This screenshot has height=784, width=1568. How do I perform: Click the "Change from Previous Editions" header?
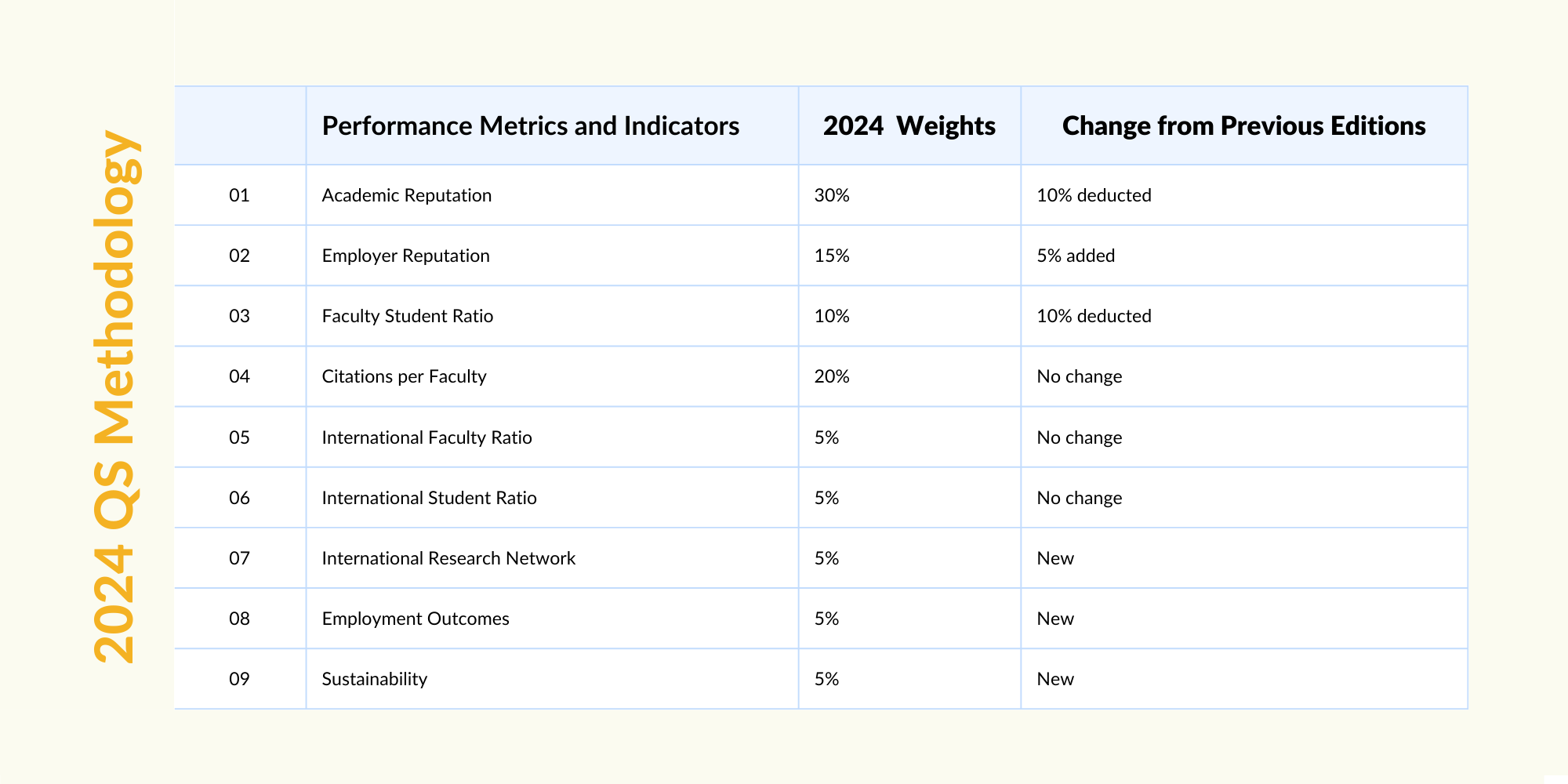(x=1243, y=126)
